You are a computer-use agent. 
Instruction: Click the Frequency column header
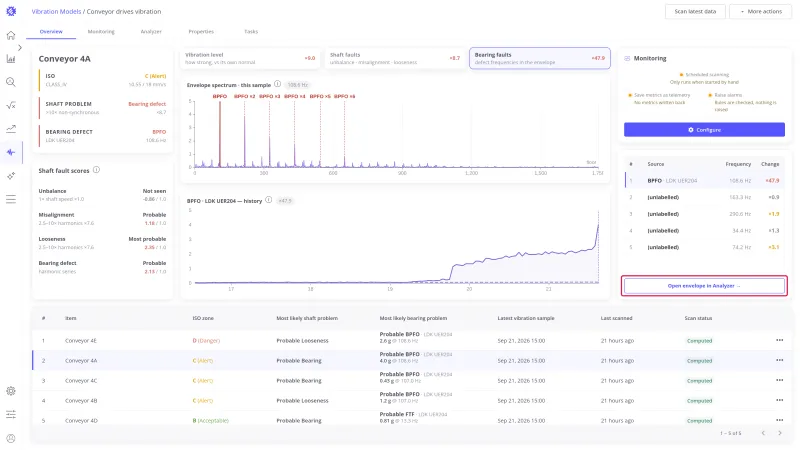pos(738,164)
